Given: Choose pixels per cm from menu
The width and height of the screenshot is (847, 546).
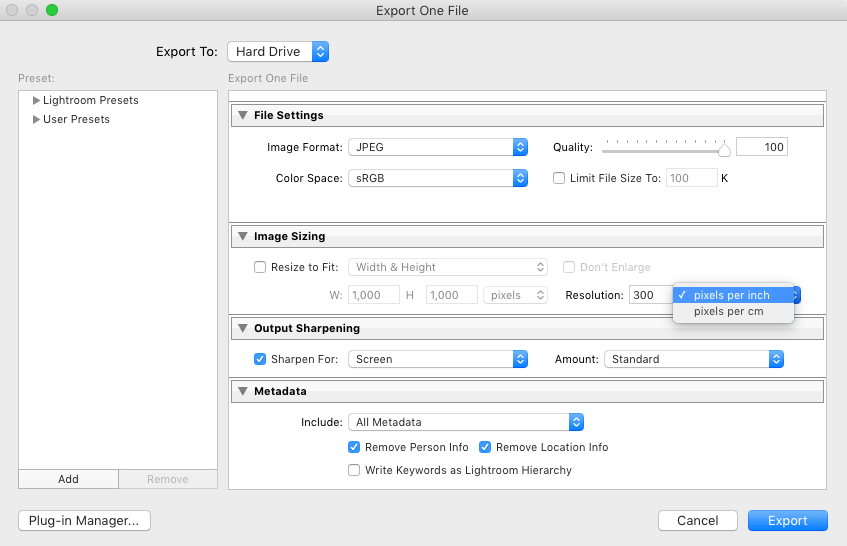Looking at the screenshot, I should coord(730,312).
